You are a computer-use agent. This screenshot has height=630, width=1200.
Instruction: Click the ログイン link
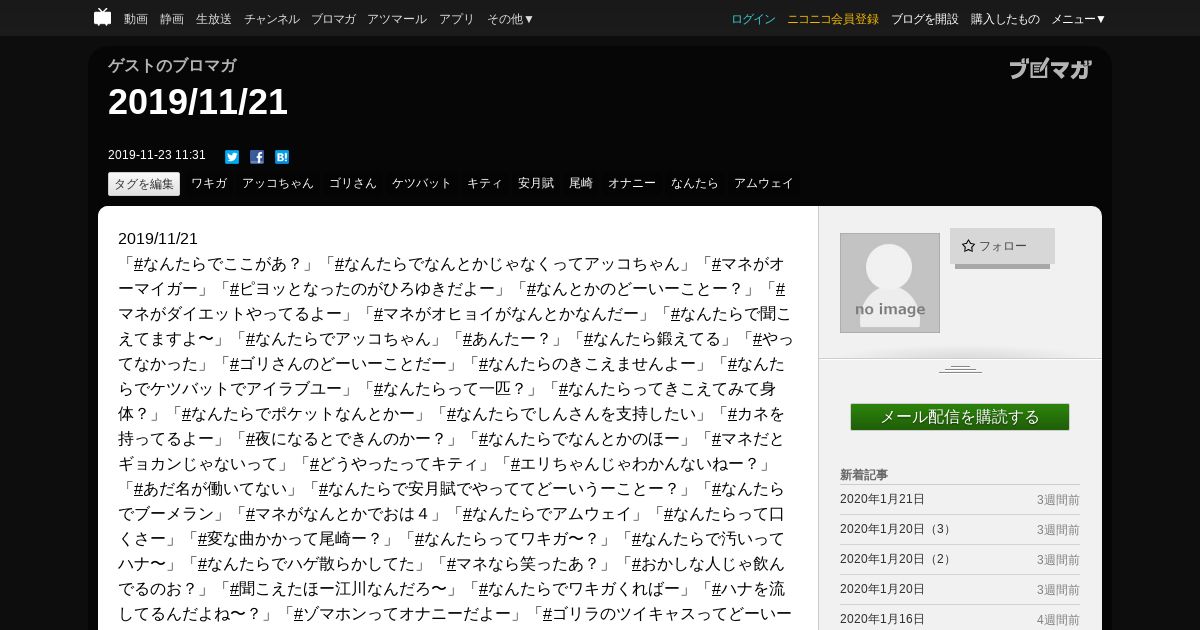click(753, 19)
